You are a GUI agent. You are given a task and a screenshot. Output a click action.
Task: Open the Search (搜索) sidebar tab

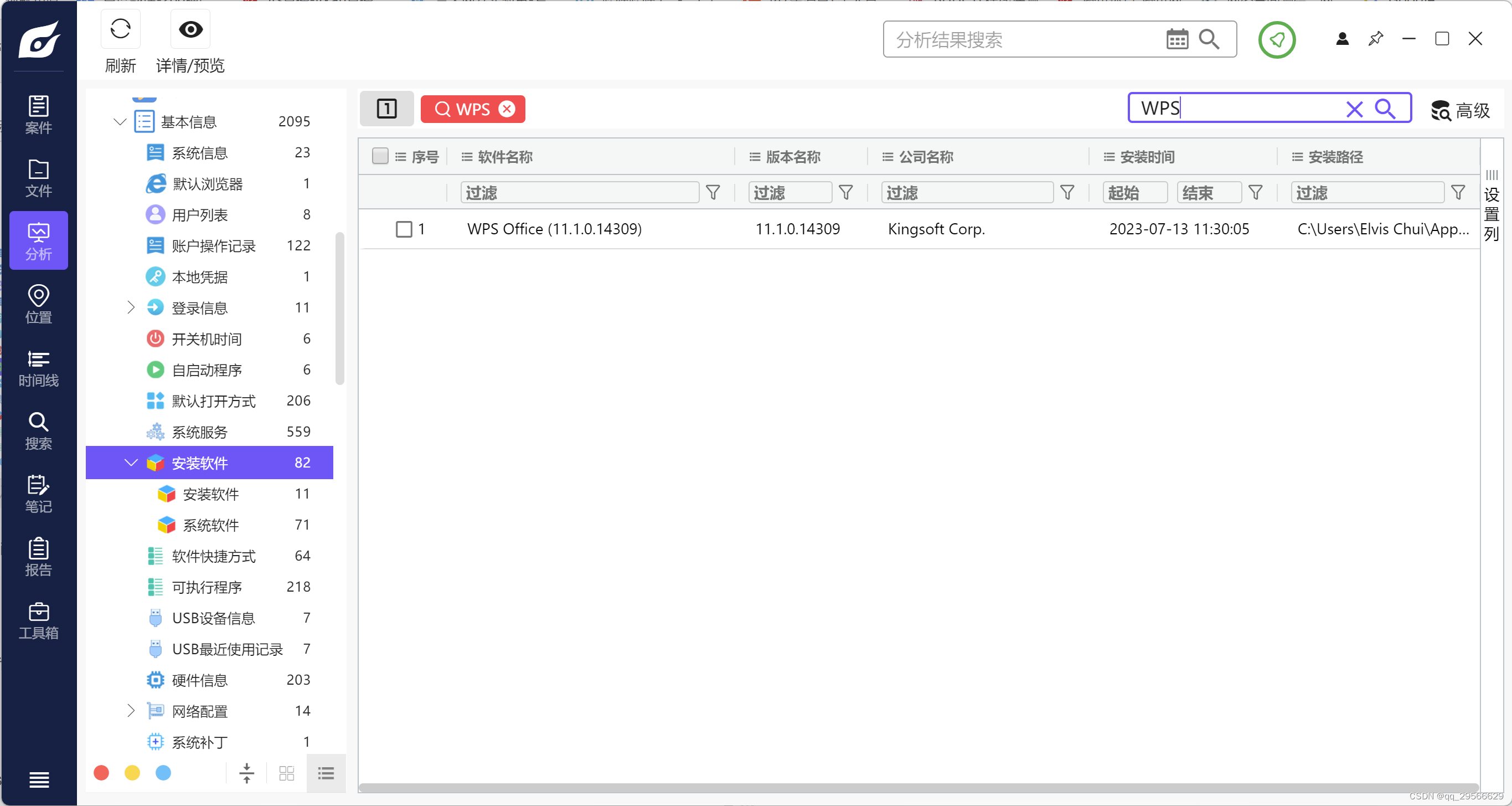coord(39,430)
